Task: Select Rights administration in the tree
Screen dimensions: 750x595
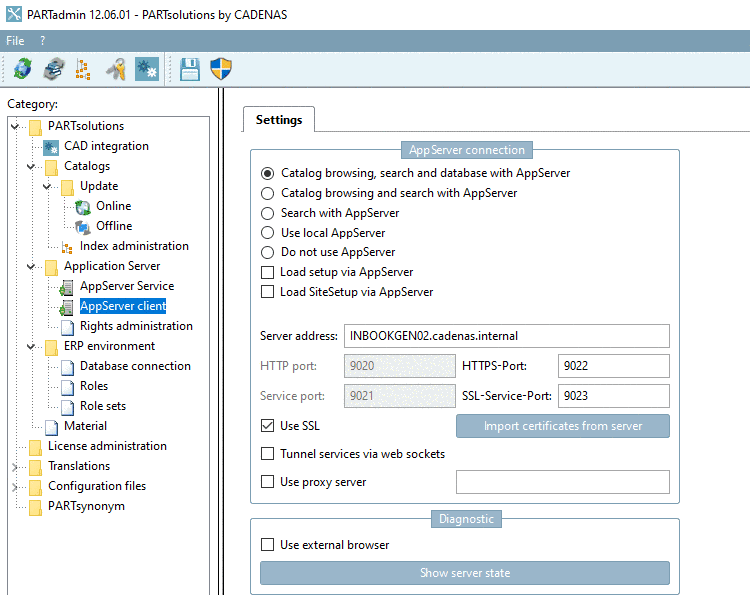Action: [136, 326]
